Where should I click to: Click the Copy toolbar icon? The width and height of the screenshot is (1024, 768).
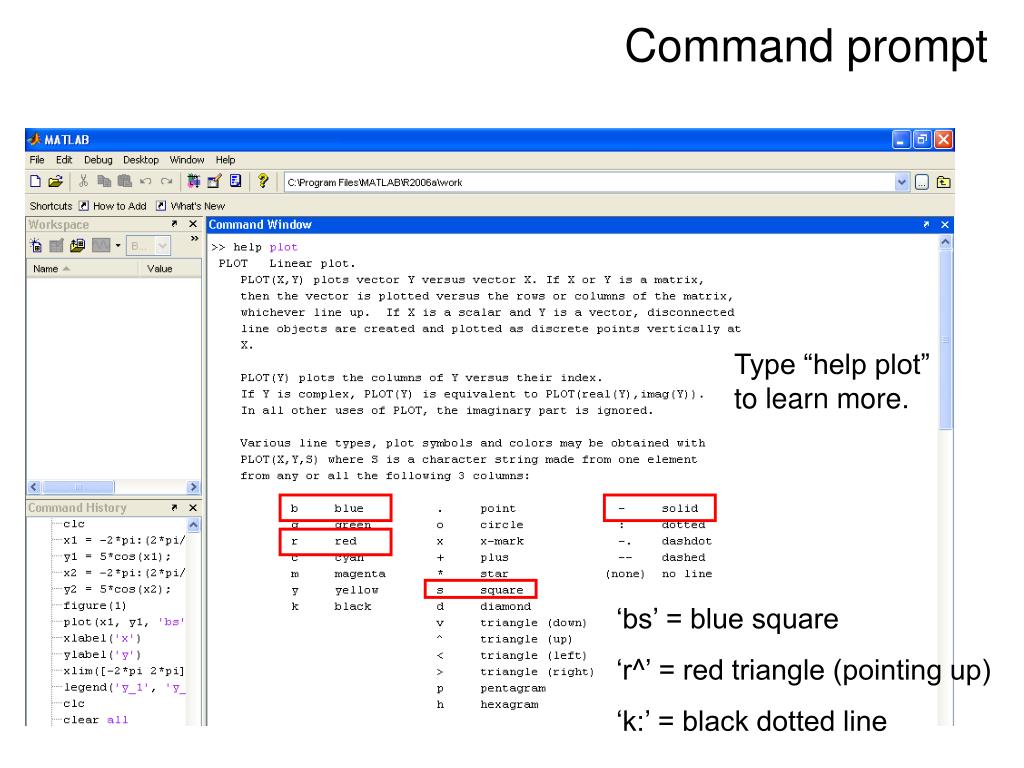point(104,182)
